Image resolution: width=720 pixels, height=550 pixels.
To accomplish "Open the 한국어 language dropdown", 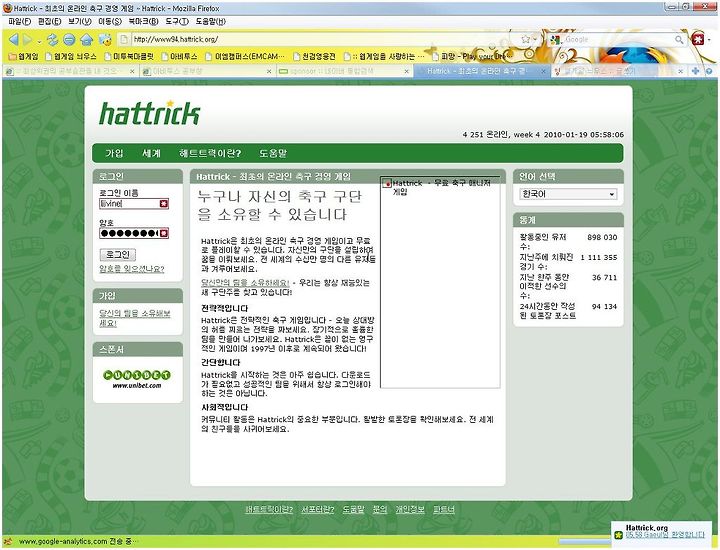I will click(x=568, y=194).
